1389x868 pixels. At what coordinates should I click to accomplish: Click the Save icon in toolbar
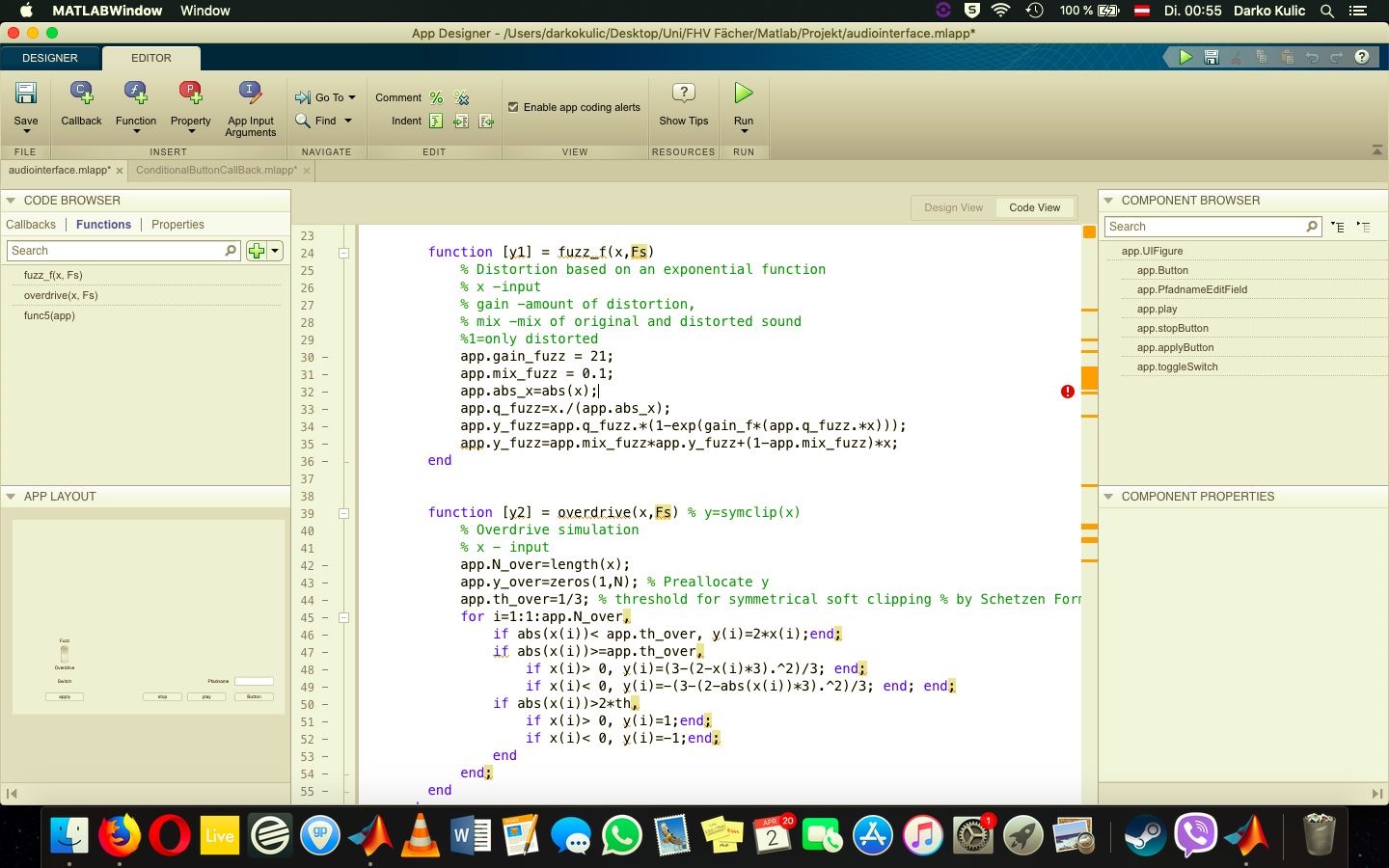click(x=26, y=95)
